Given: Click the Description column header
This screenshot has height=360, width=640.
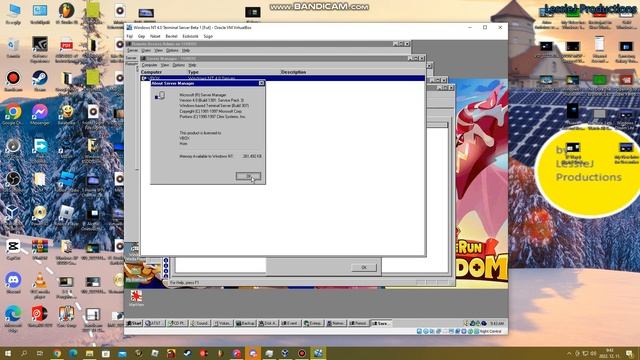Looking at the screenshot, I should [x=293, y=72].
